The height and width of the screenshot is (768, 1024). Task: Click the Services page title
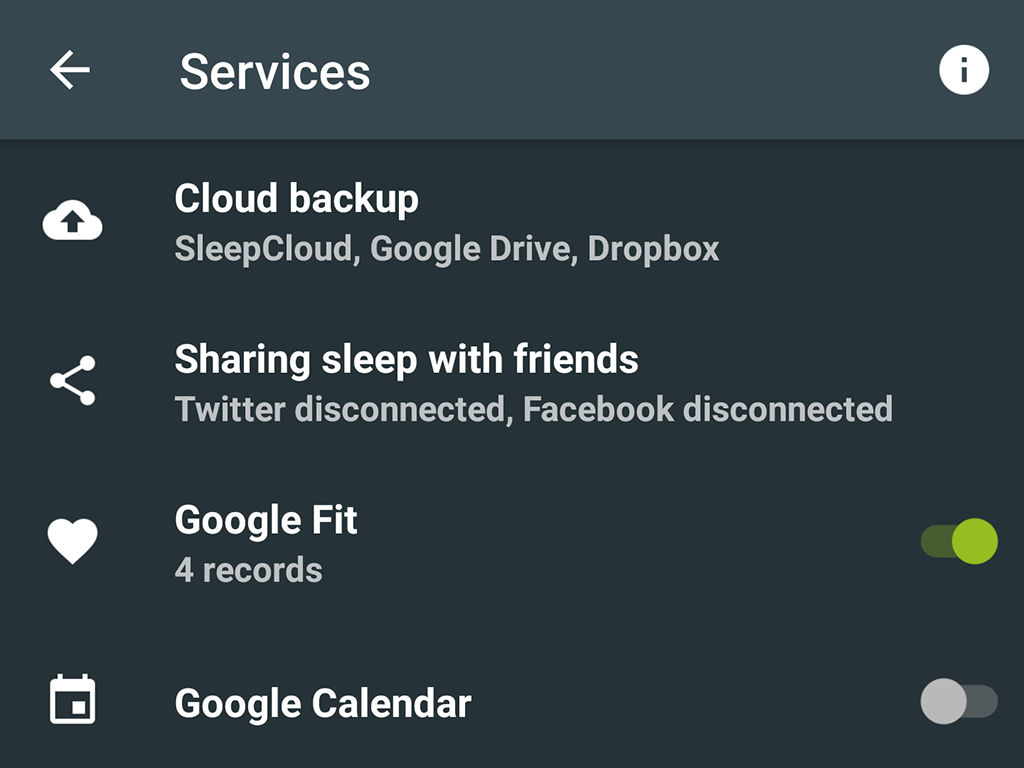pyautogui.click(x=275, y=72)
